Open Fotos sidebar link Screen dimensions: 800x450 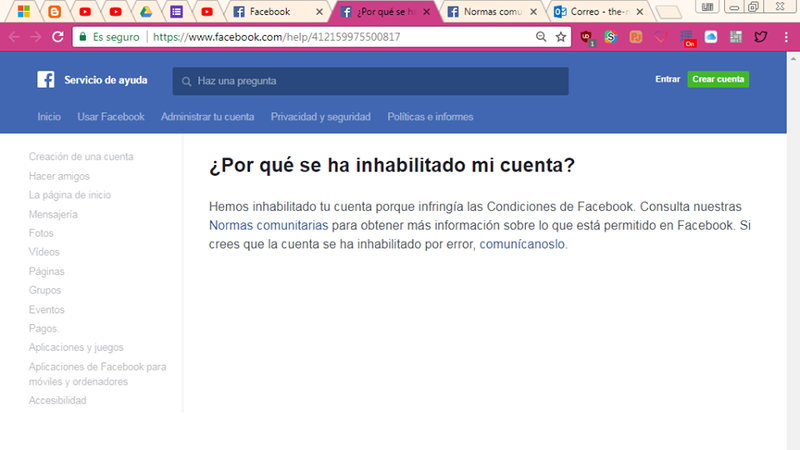click(x=41, y=233)
